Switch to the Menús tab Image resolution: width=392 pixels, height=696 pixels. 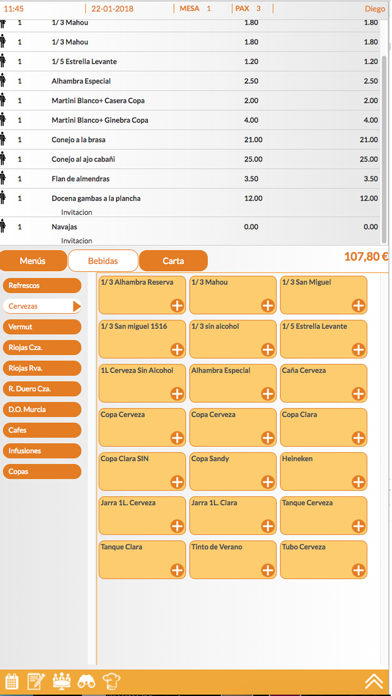[33, 261]
